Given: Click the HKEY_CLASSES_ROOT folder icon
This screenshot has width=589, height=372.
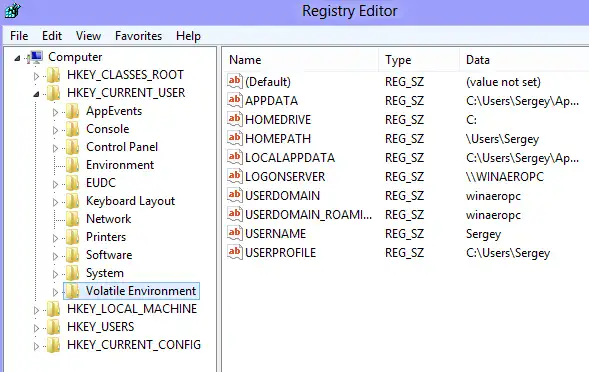Looking at the screenshot, I should click(54, 75).
